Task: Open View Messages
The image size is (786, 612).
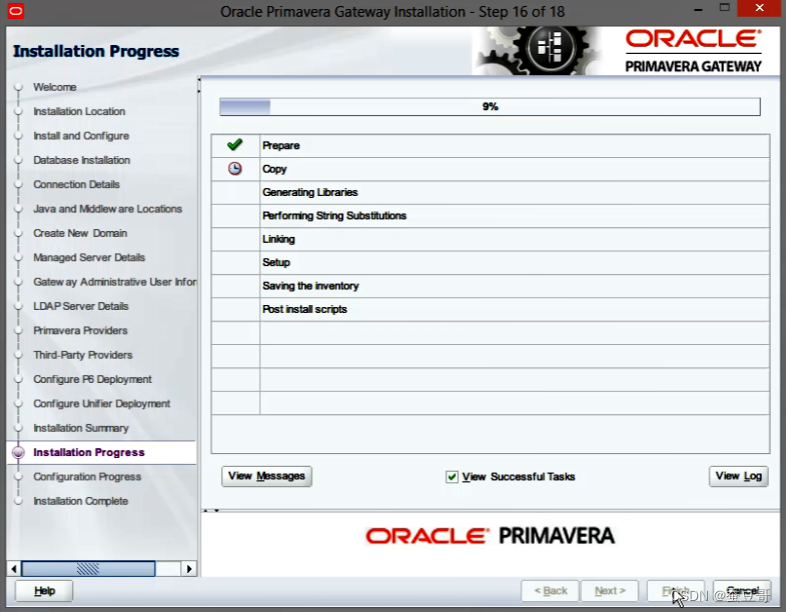Action: [x=267, y=476]
